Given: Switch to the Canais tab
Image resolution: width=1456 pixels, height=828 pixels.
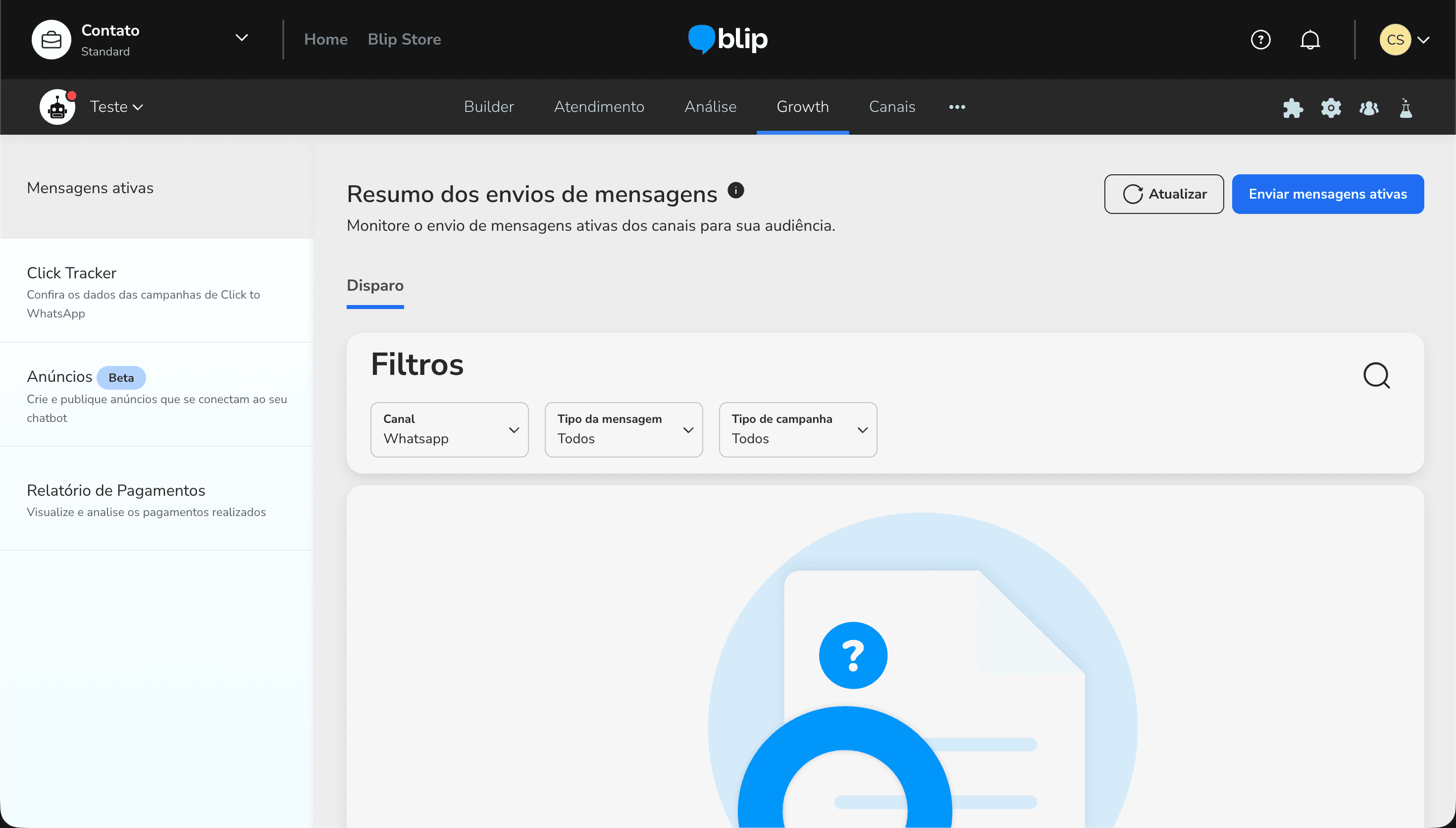Looking at the screenshot, I should [892, 106].
